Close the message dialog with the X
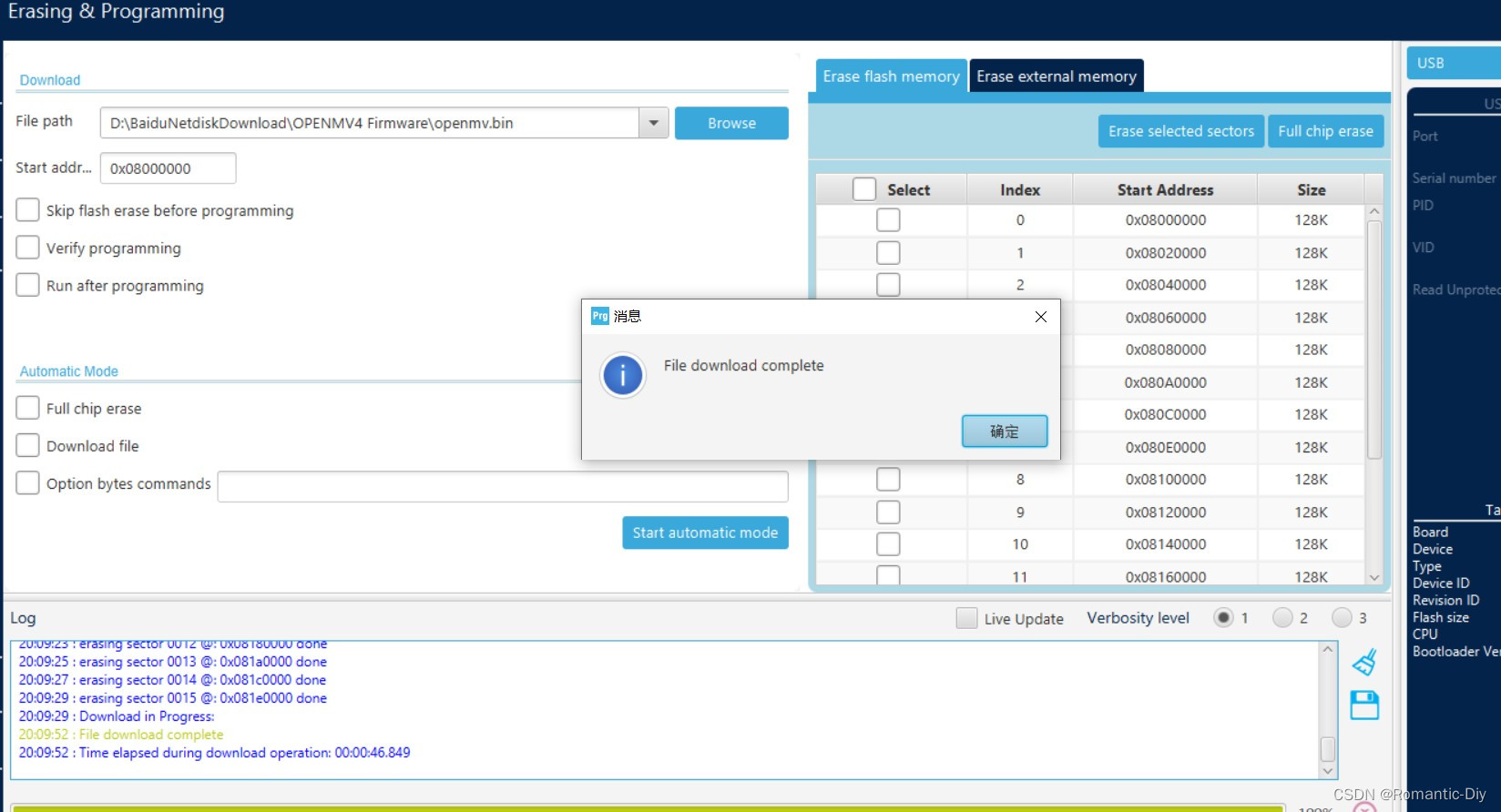 click(x=1041, y=317)
